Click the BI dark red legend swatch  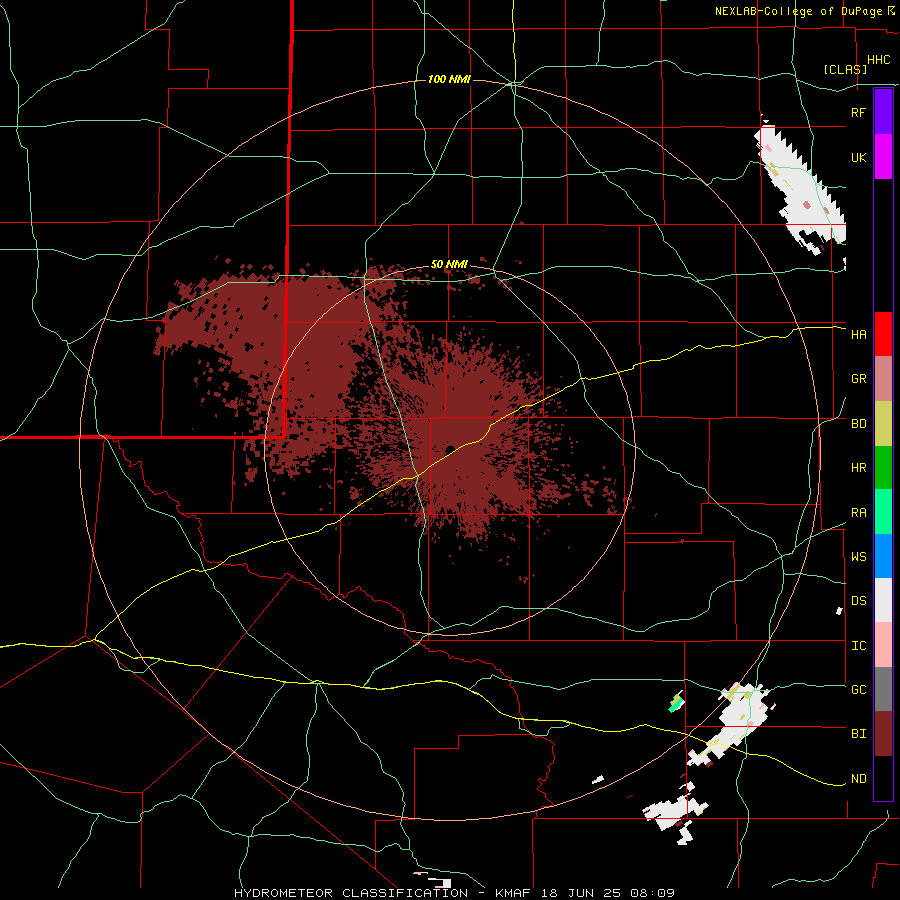point(883,734)
